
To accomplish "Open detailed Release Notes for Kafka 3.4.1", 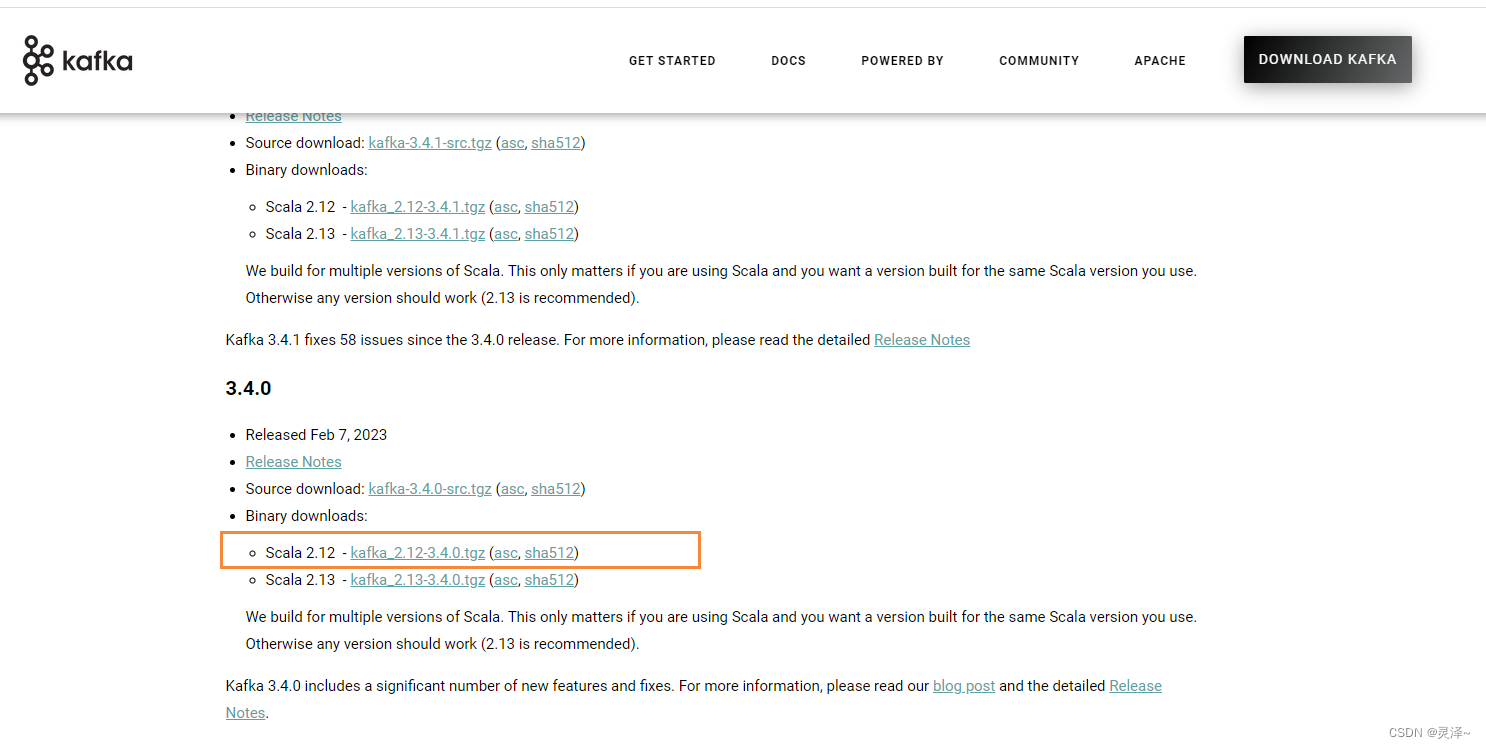I will 922,340.
